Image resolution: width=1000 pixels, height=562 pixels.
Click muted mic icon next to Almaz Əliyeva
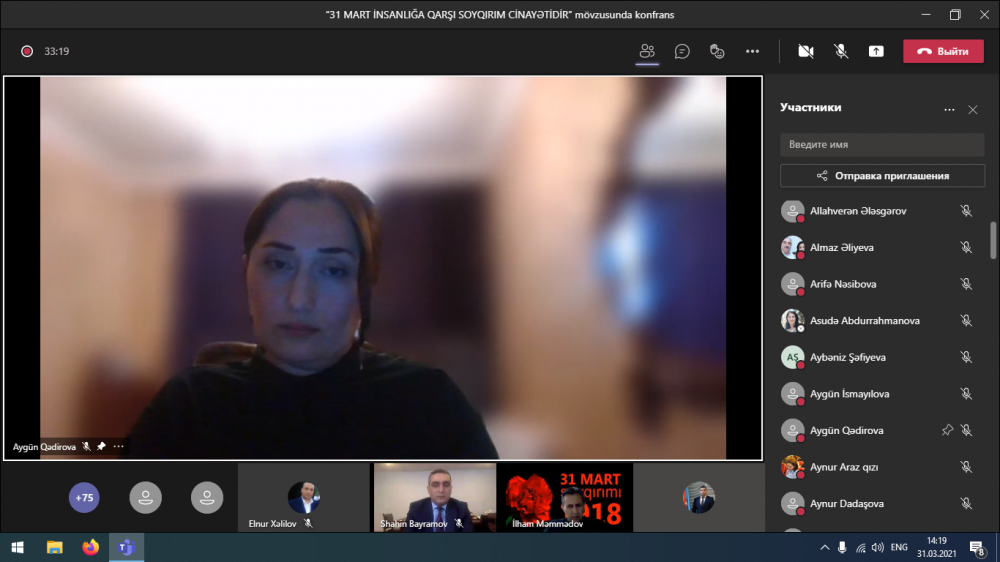tap(966, 247)
